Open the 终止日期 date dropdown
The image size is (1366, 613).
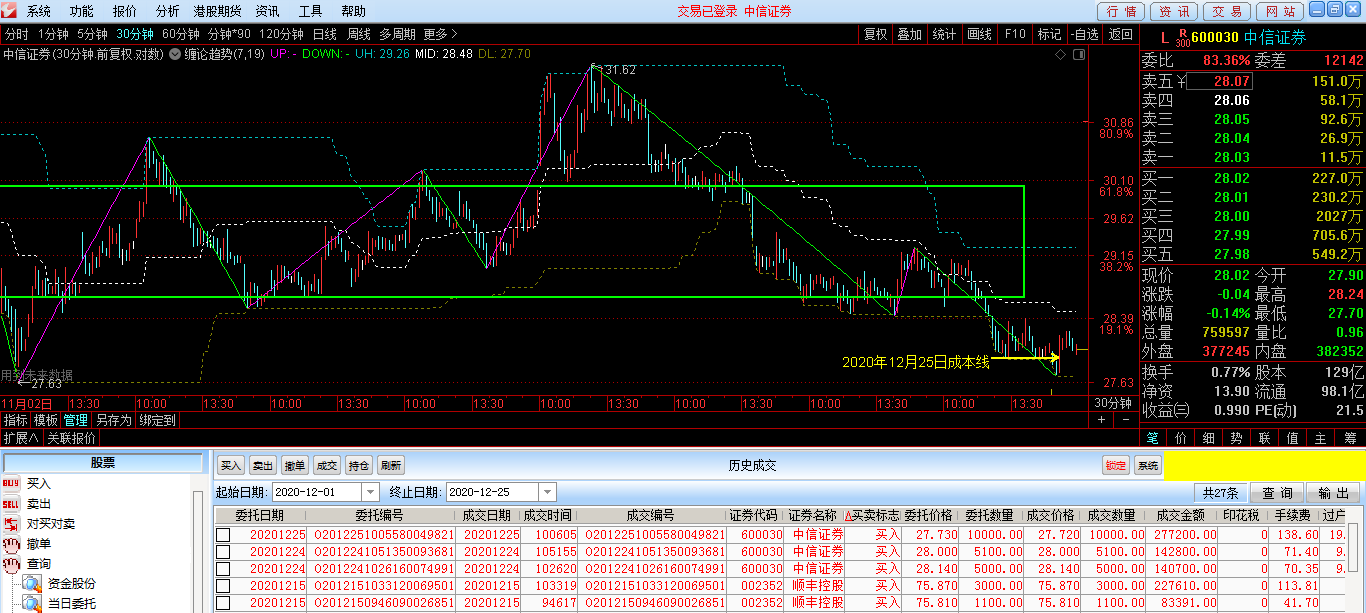pyautogui.click(x=546, y=492)
